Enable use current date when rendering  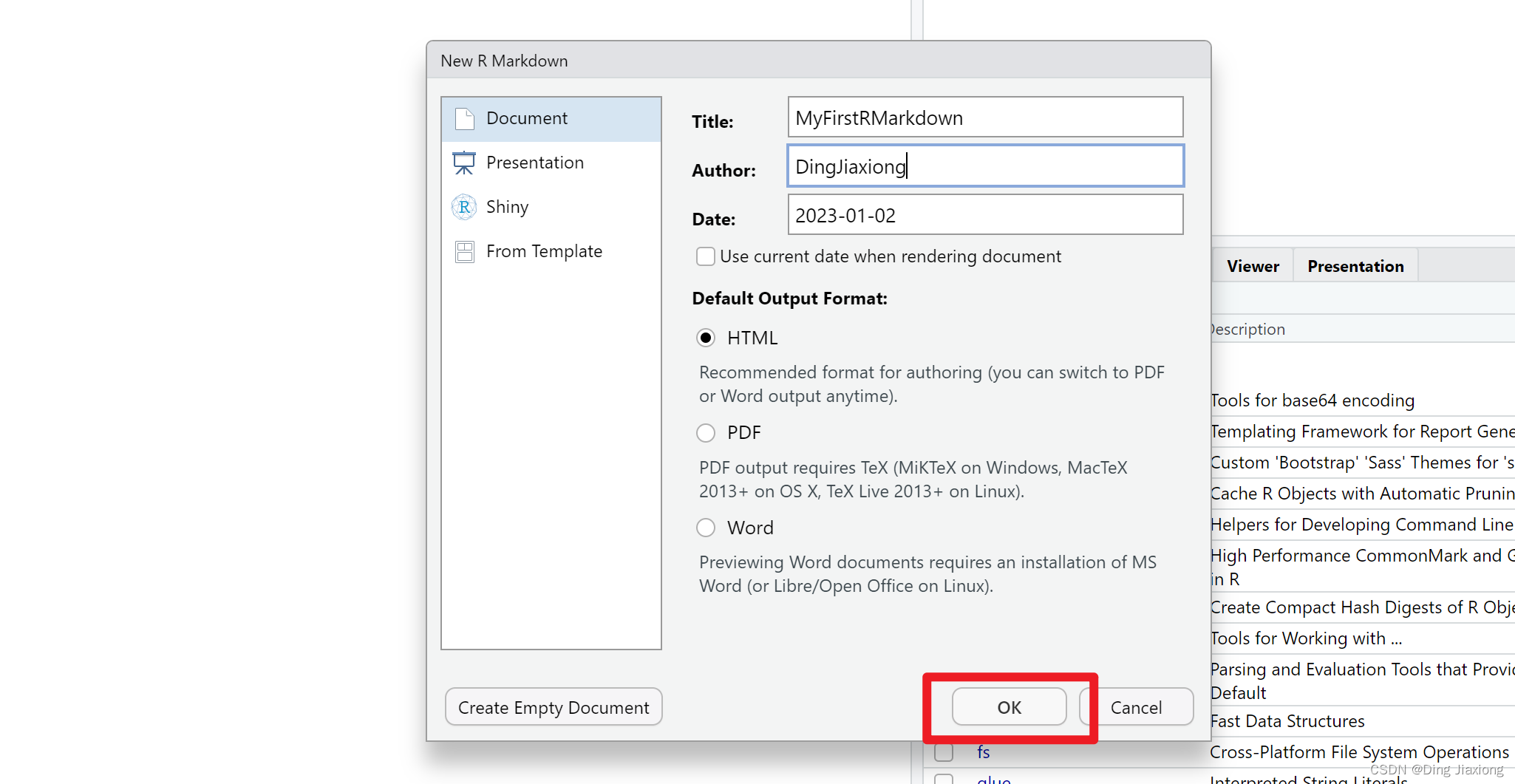[x=706, y=256]
